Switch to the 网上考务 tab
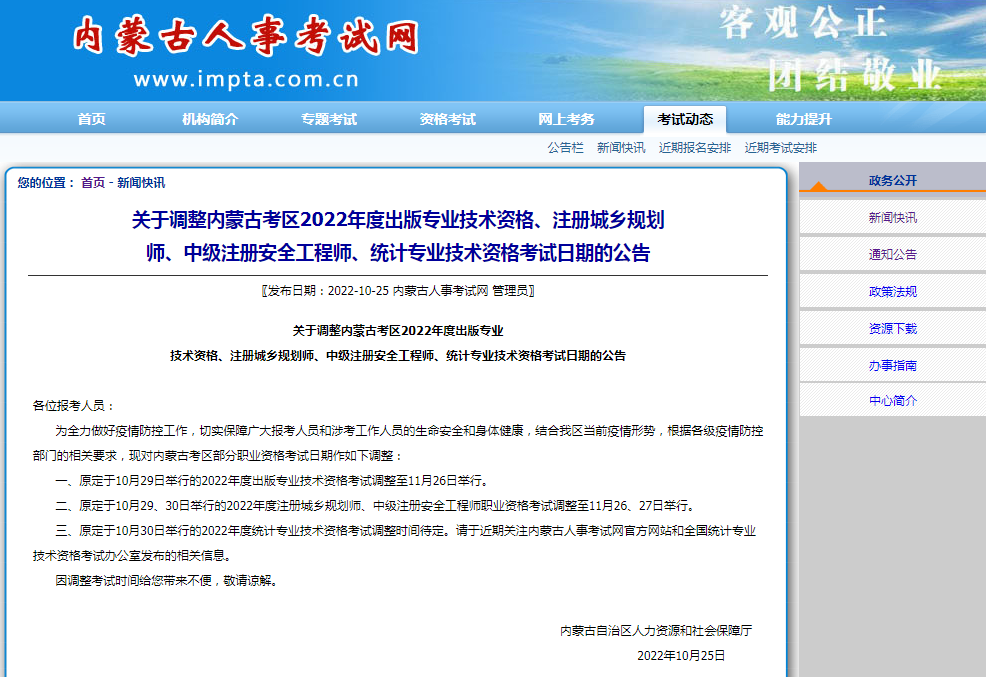986x677 pixels. [566, 119]
